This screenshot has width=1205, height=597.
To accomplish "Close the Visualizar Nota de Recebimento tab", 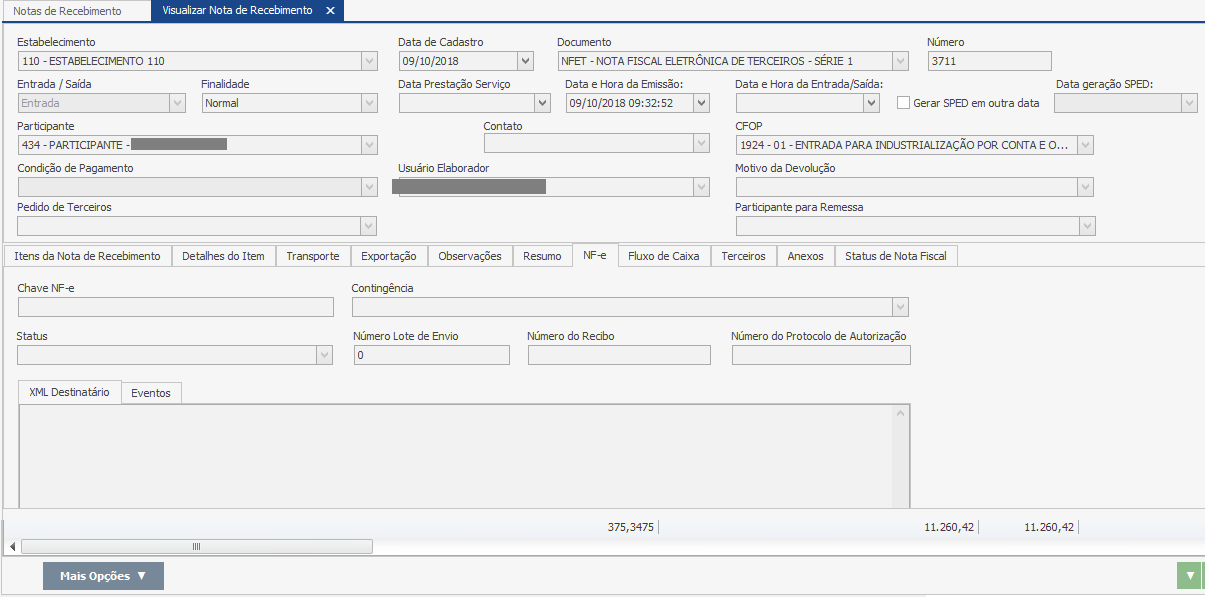I will (330, 11).
